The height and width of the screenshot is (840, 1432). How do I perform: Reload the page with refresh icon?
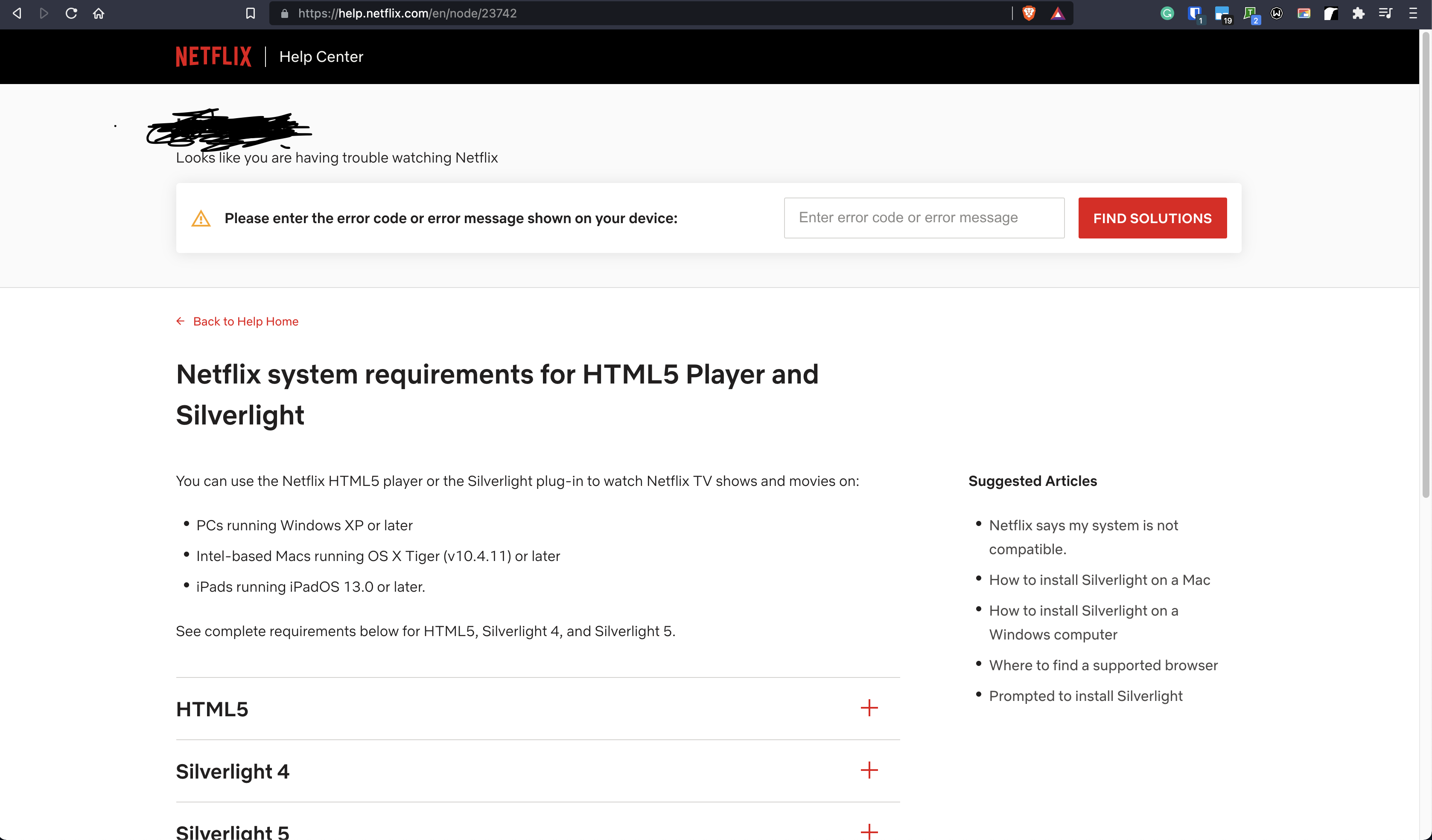coord(71,13)
